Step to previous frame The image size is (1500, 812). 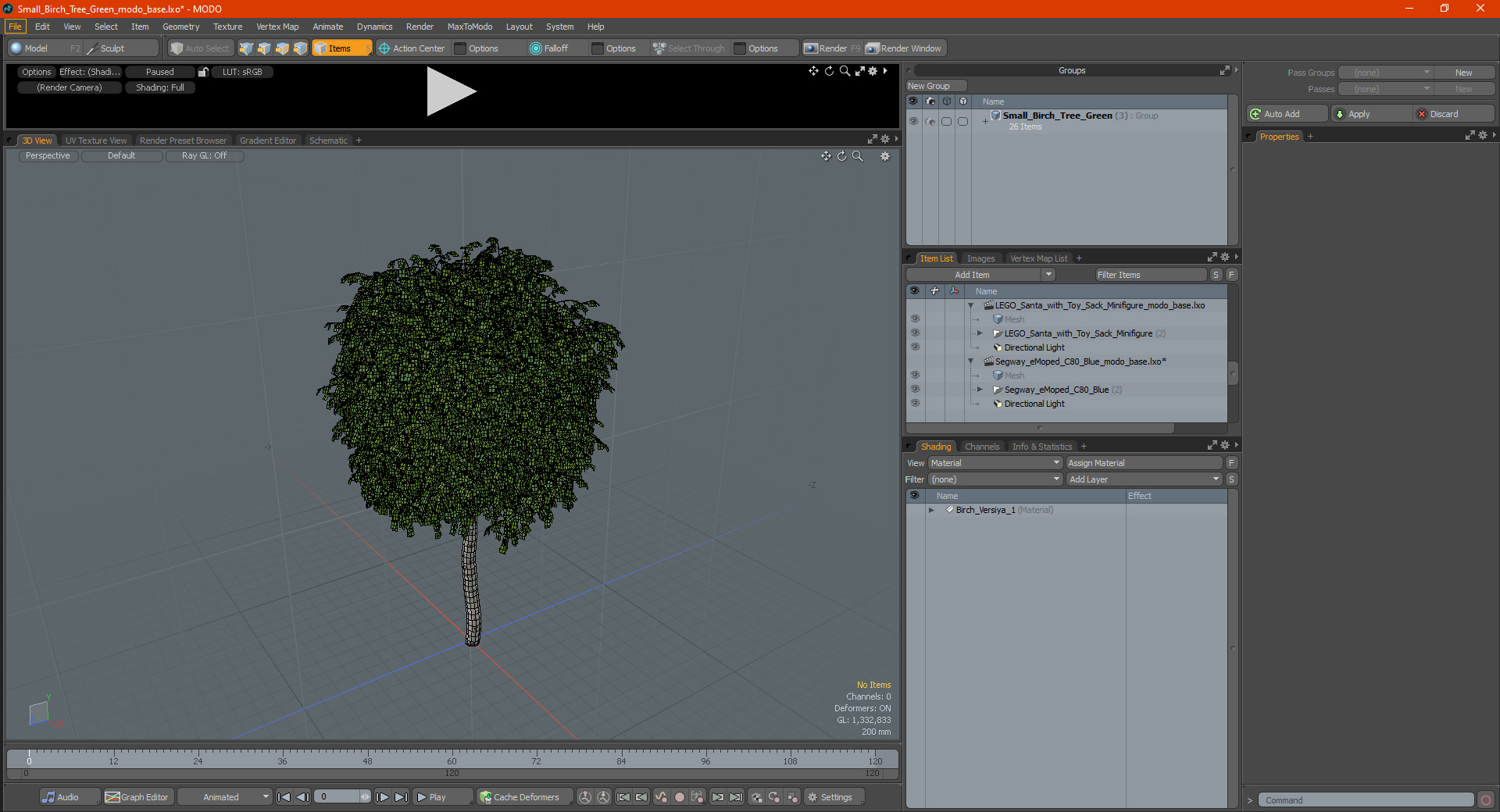[303, 797]
